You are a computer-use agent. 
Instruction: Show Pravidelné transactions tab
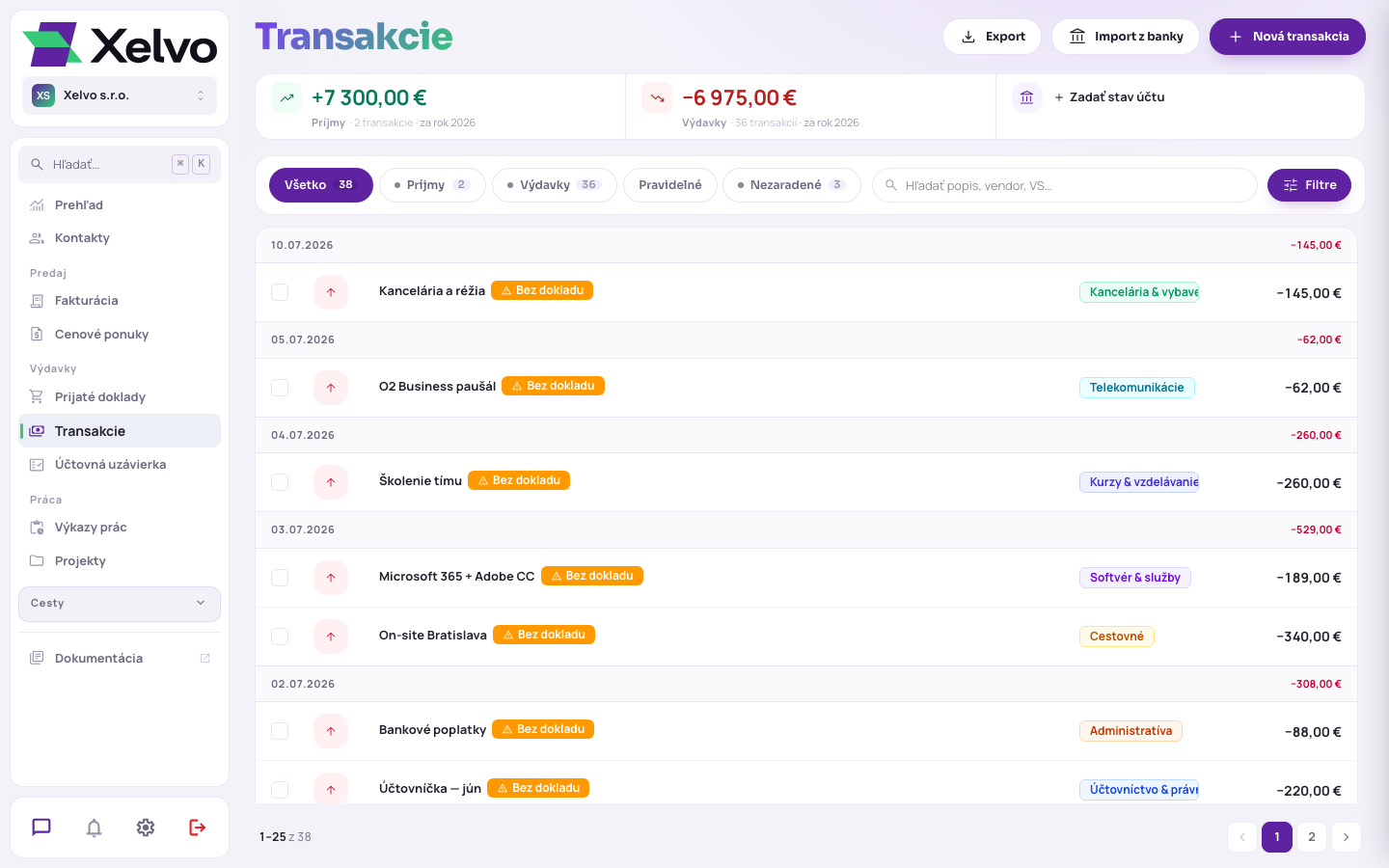tap(670, 185)
